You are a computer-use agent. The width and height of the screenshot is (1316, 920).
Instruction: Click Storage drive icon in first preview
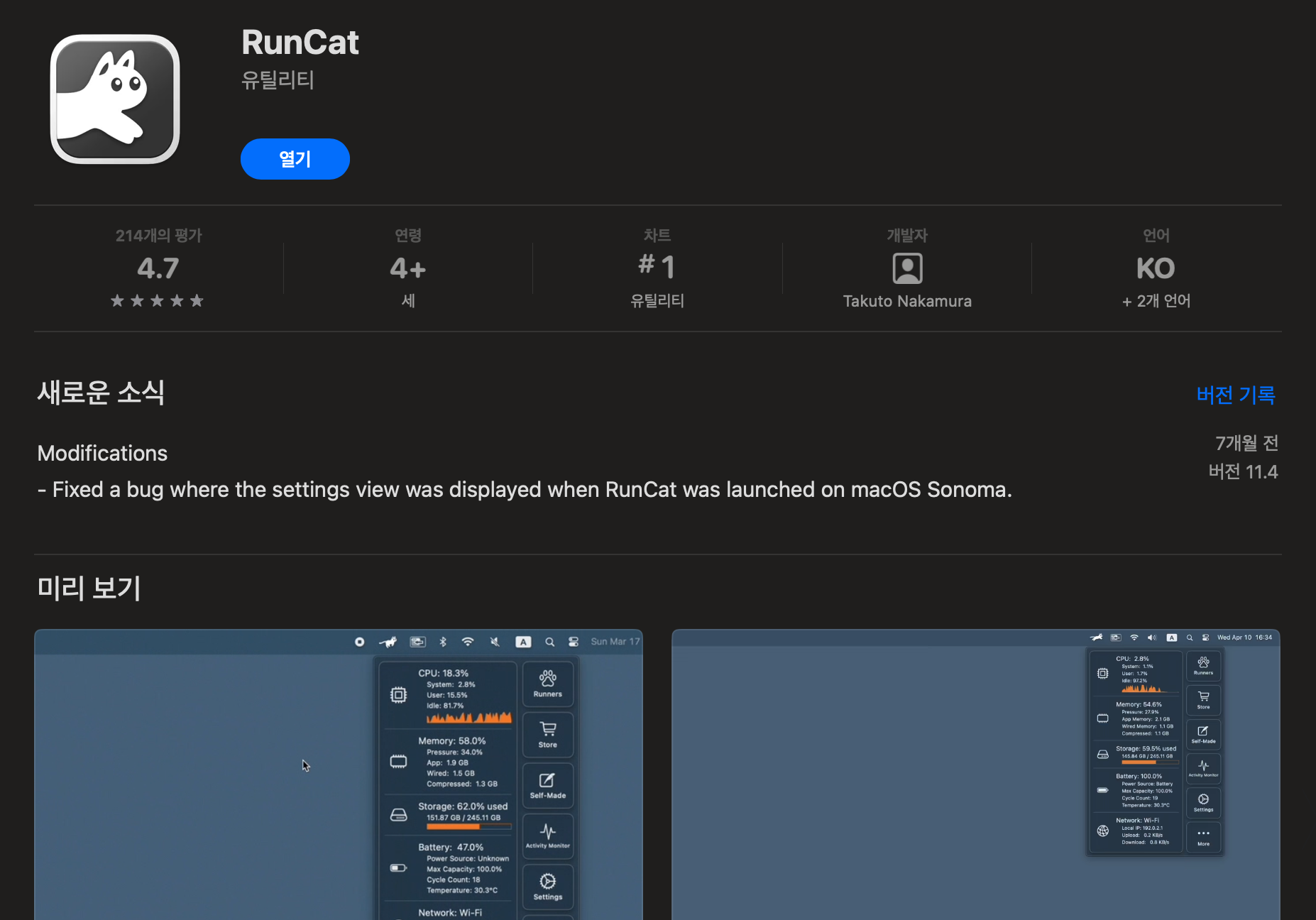click(399, 814)
